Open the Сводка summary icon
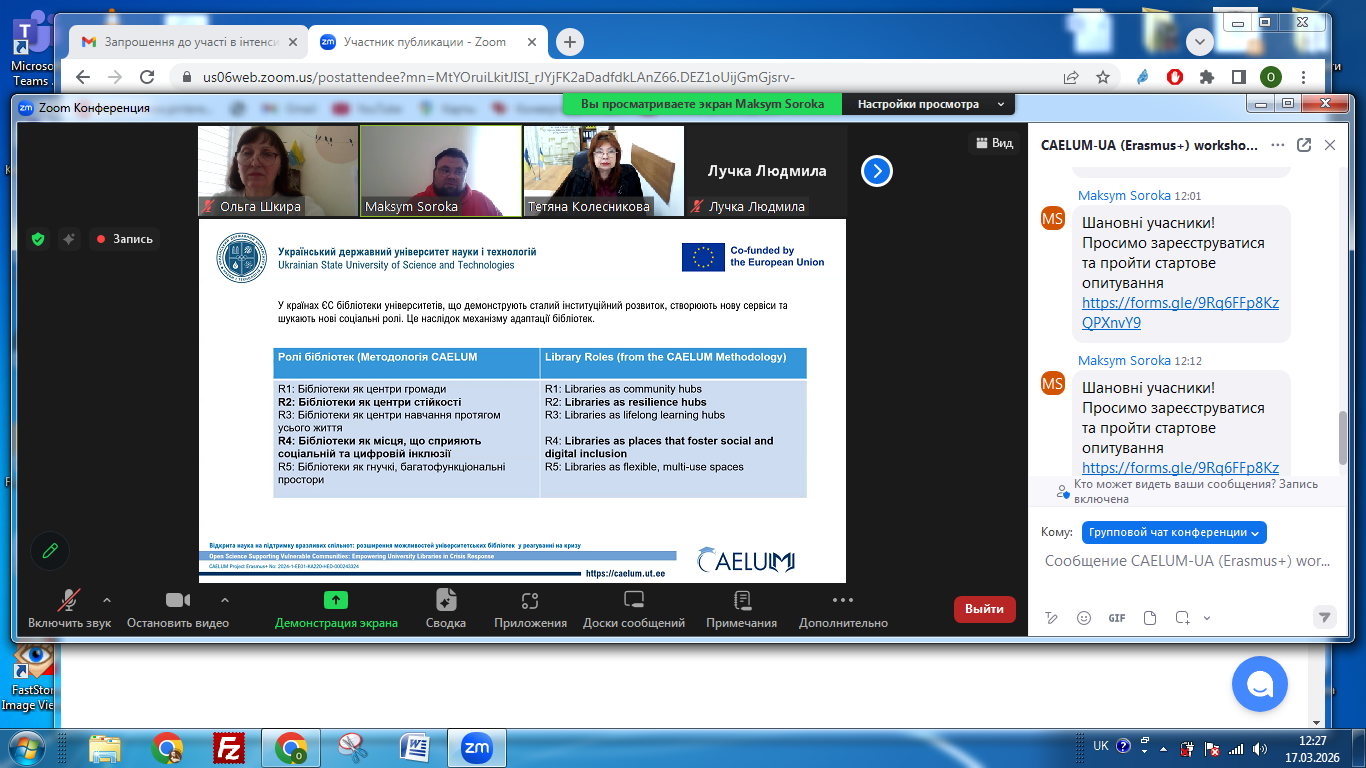The image size is (1366, 768). coord(445,601)
